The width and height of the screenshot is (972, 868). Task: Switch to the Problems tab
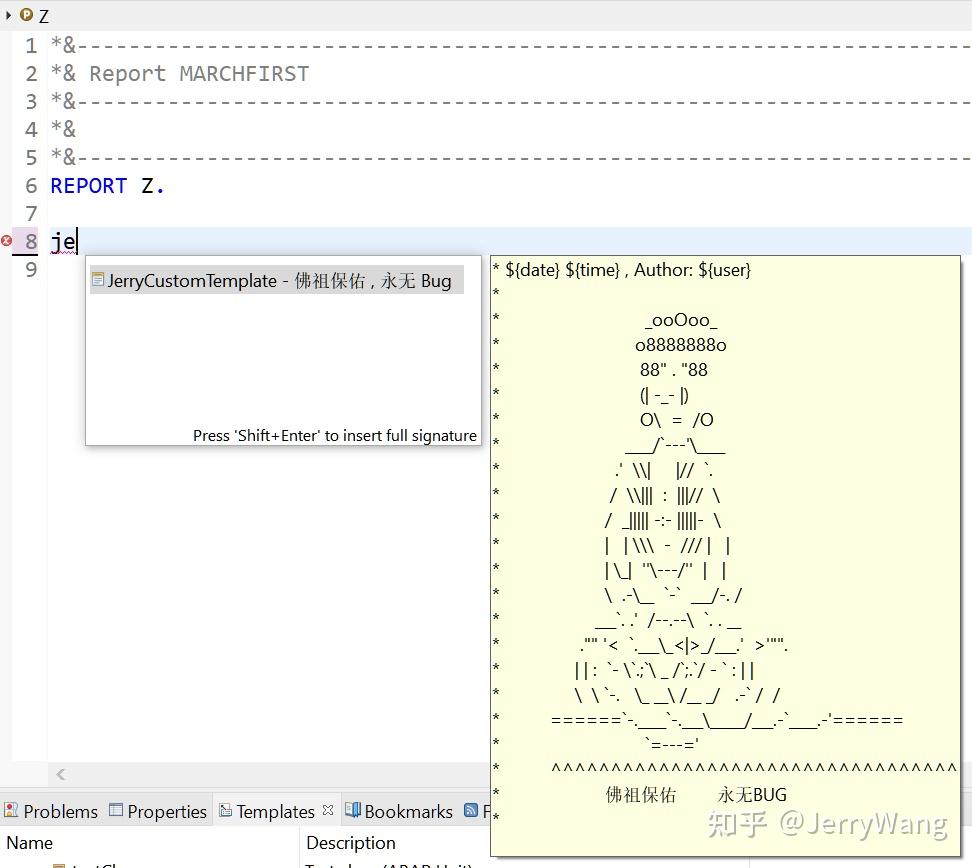click(60, 811)
